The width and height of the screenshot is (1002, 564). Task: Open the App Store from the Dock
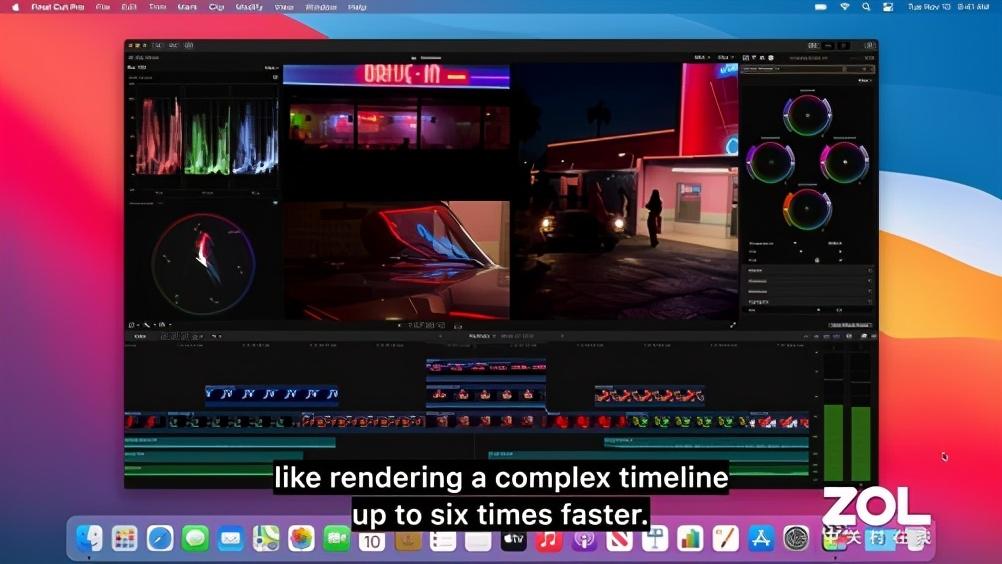click(760, 538)
